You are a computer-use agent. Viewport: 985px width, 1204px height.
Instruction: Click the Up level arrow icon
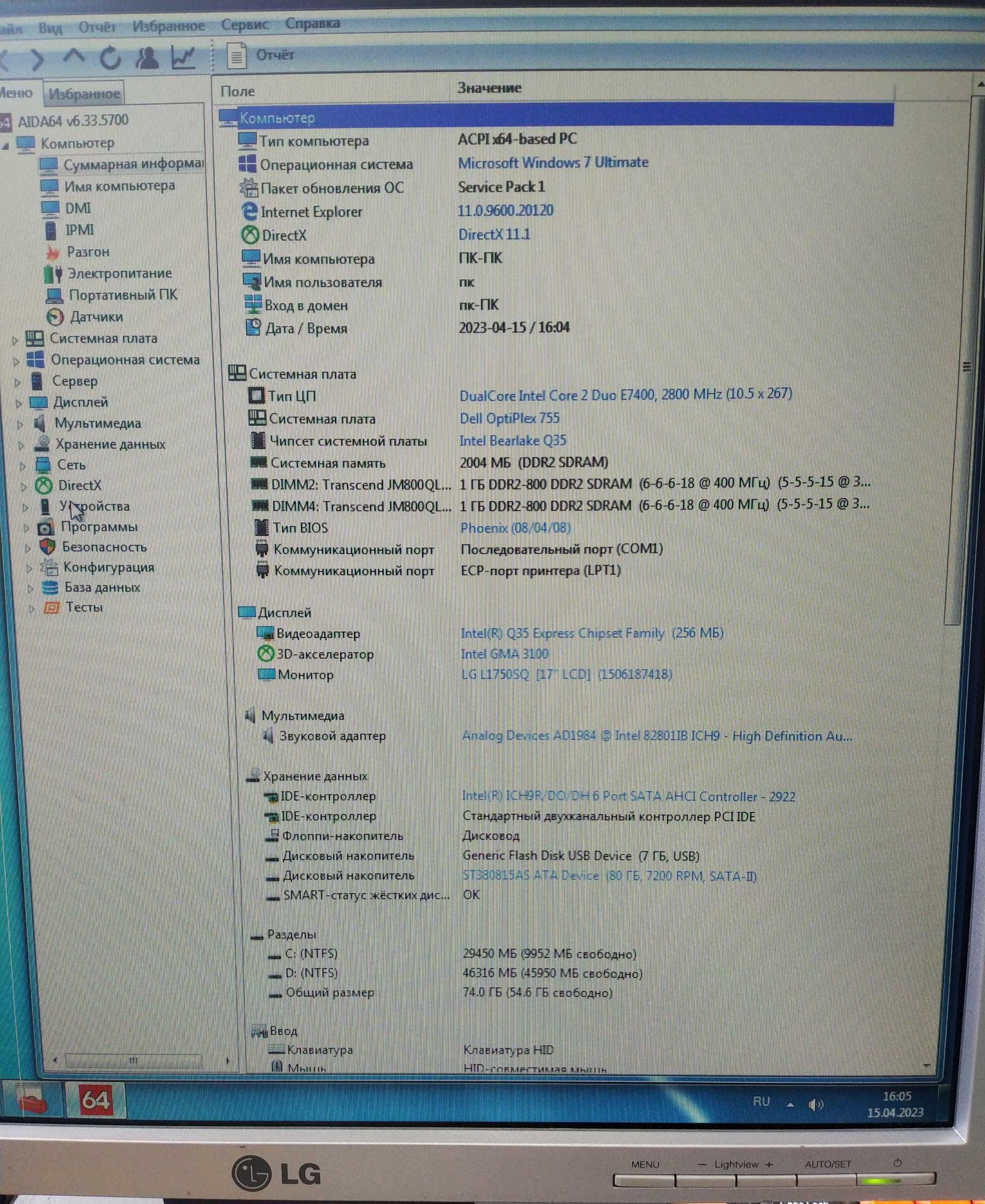[x=74, y=57]
